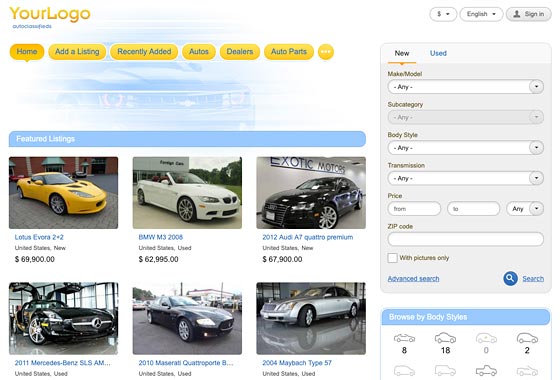Open the black Audi A7 photo thumbnail
This screenshot has height=380, width=560.
pos(311,193)
